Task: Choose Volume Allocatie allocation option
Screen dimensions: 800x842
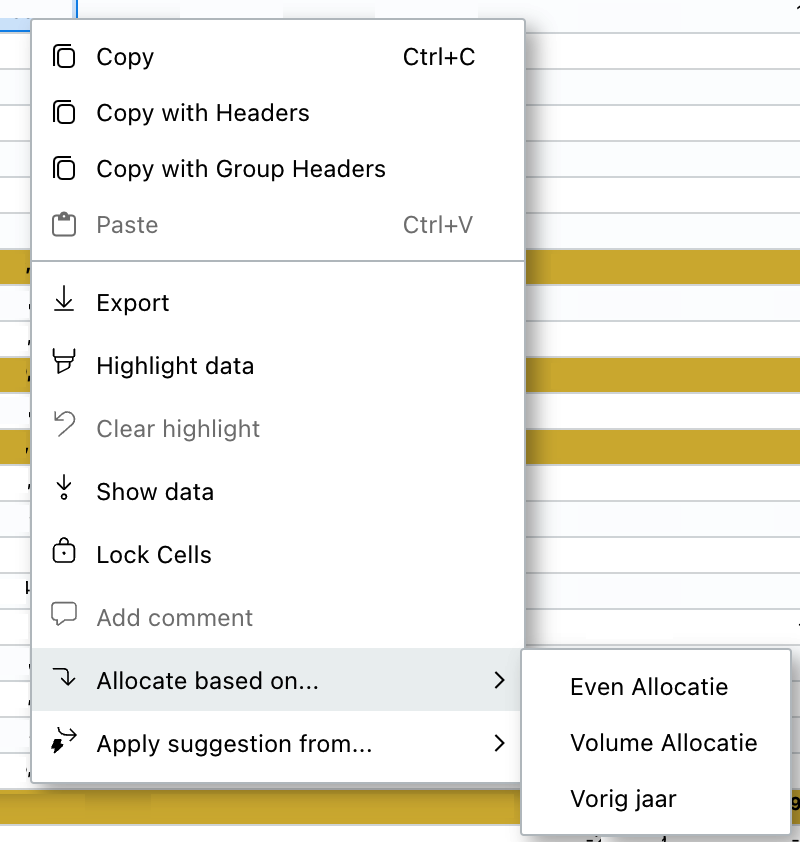Action: 664,743
